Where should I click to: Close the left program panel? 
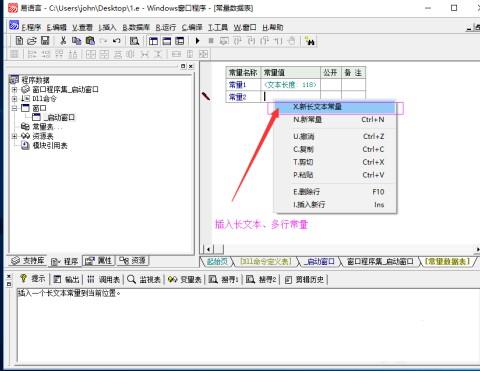[x=191, y=66]
